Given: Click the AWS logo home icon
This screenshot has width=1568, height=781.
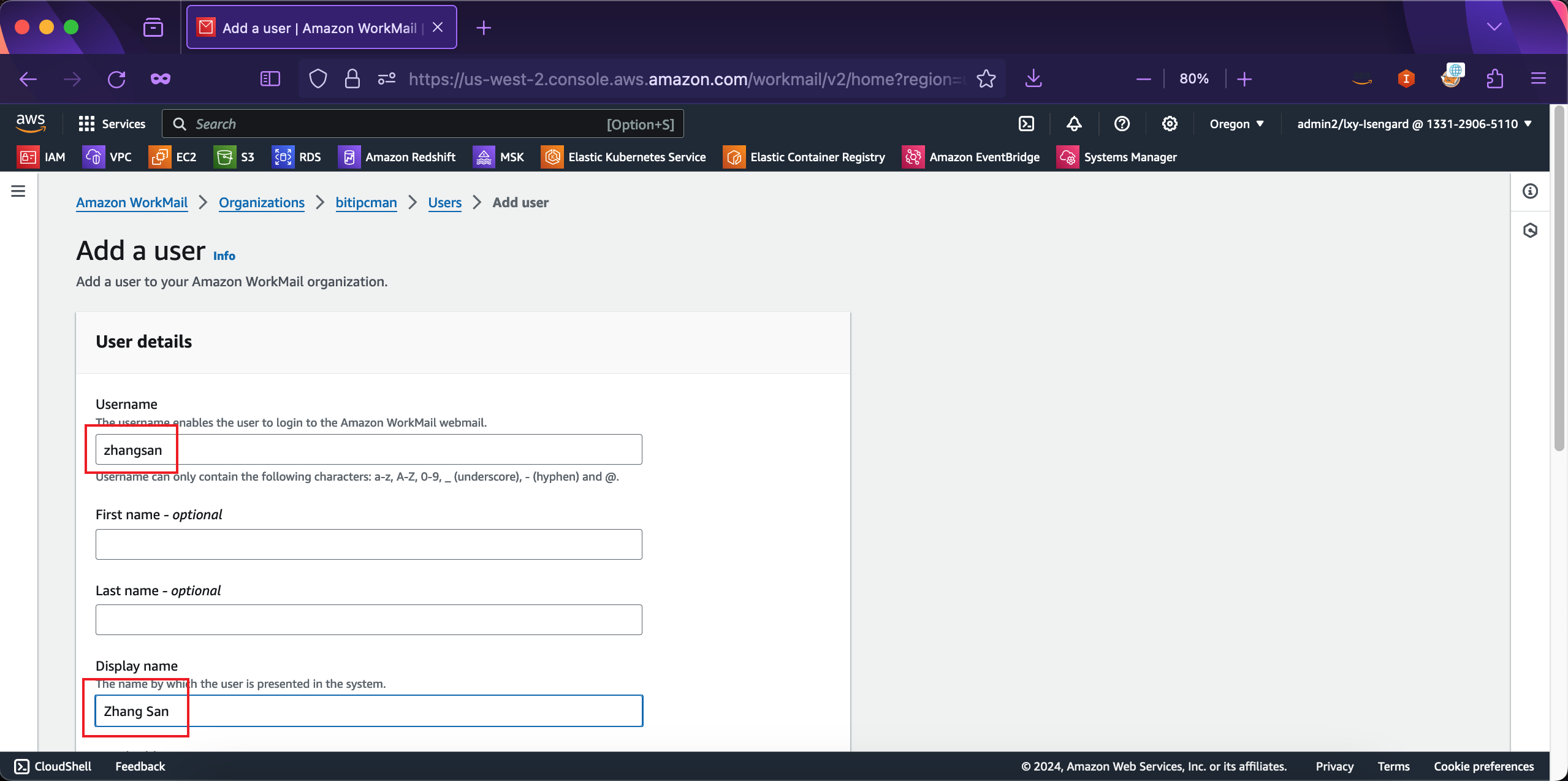Looking at the screenshot, I should [31, 123].
